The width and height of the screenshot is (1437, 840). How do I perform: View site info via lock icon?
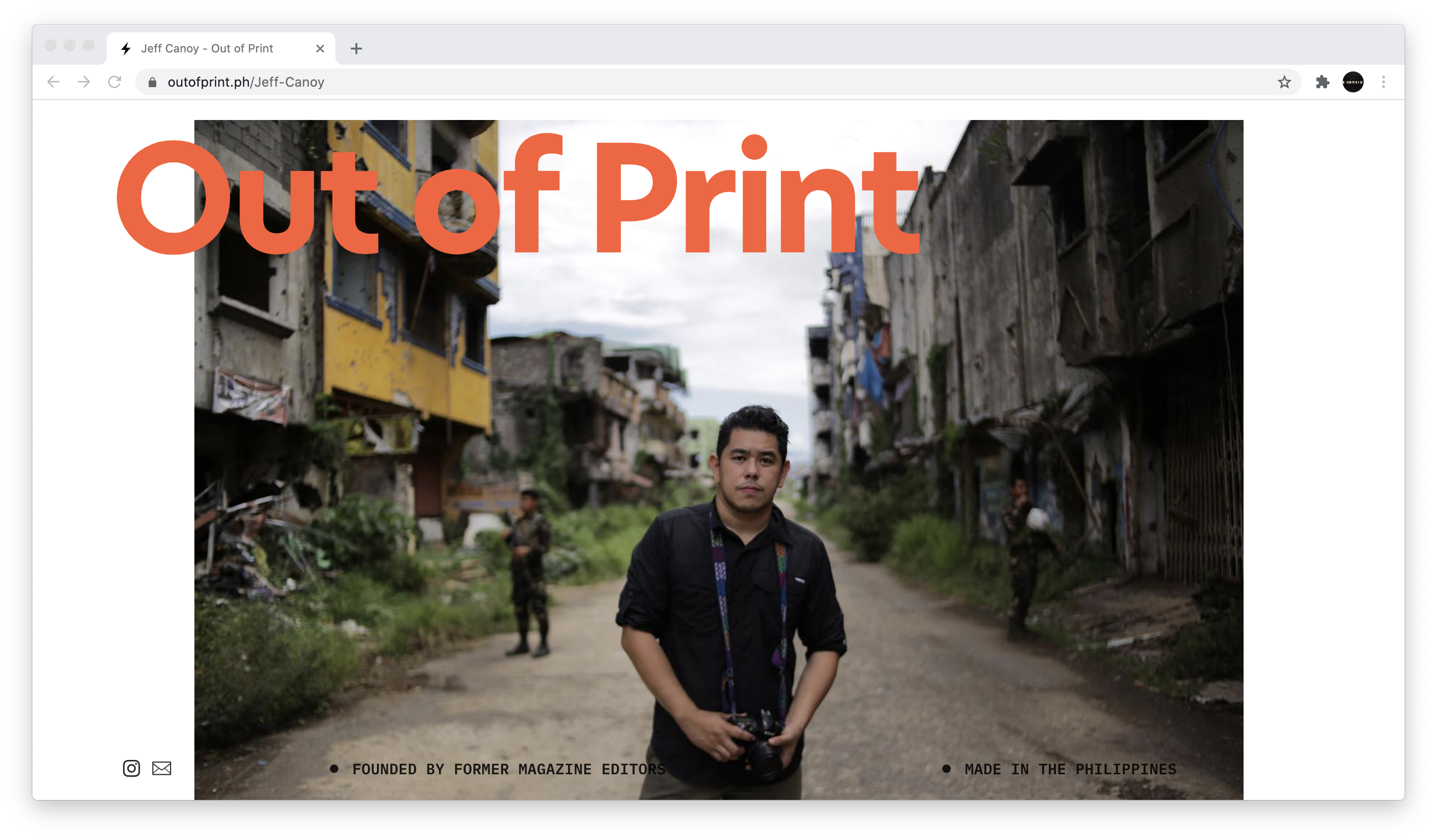coord(152,82)
